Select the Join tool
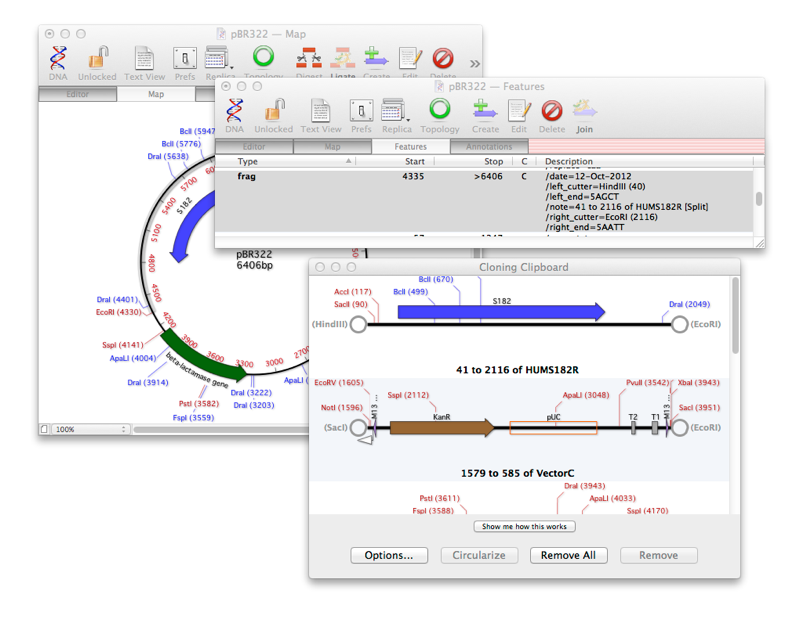Screen dimensions: 800x620 coord(584,113)
